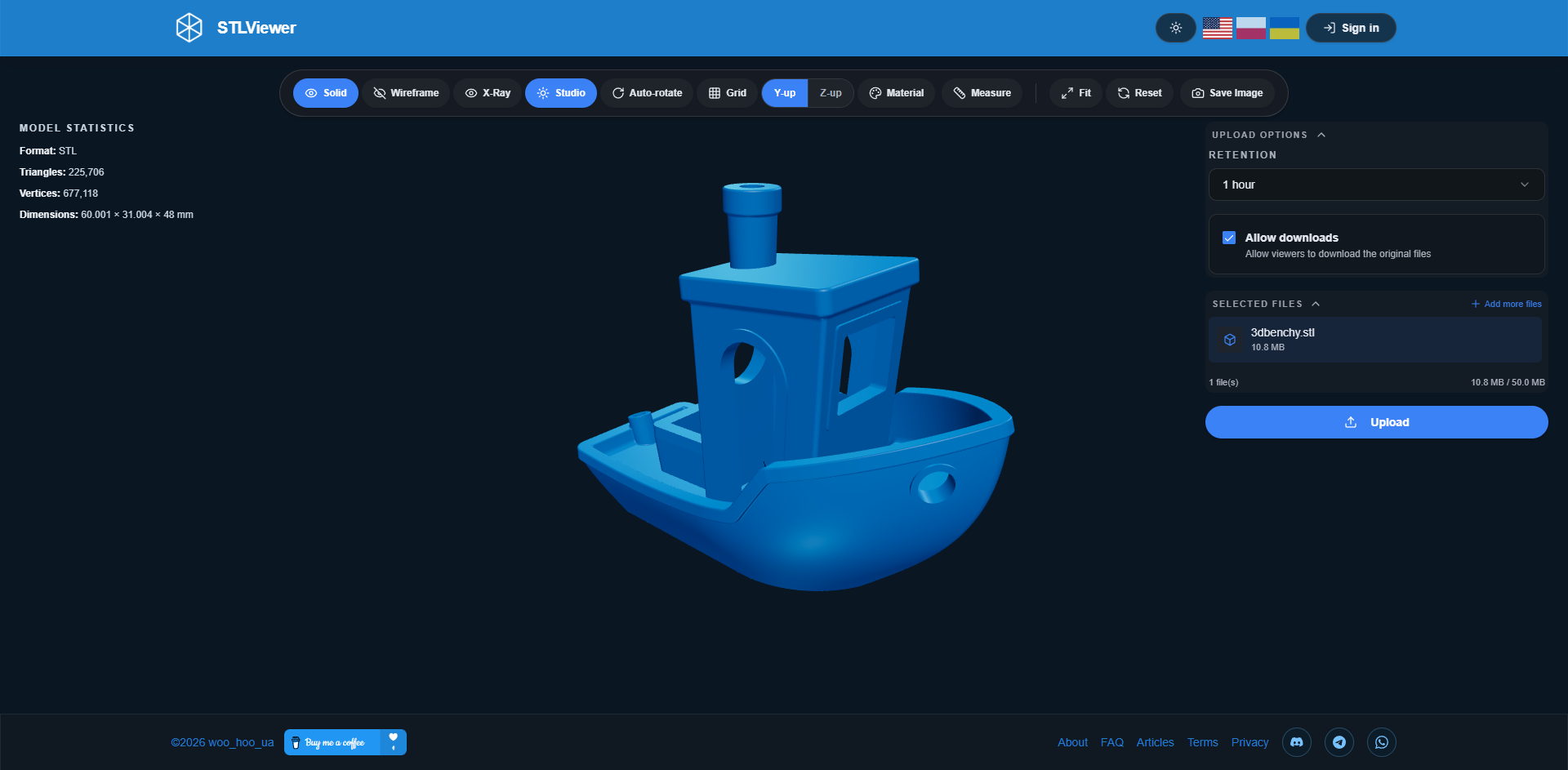Enable Solid render mode
This screenshot has height=770, width=1568.
click(x=326, y=93)
